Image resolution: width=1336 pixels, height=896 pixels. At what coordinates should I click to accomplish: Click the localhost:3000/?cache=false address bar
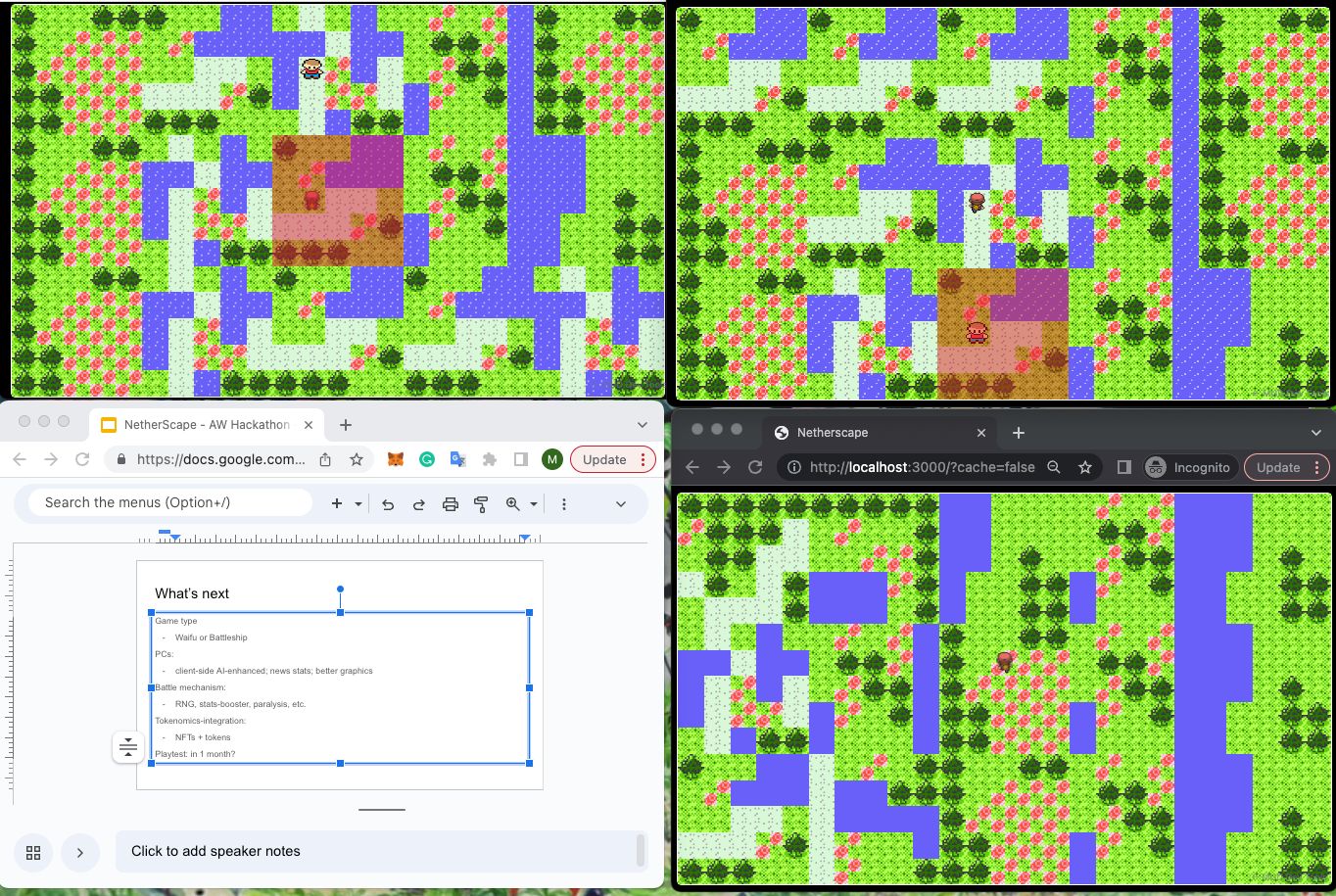coord(922,467)
